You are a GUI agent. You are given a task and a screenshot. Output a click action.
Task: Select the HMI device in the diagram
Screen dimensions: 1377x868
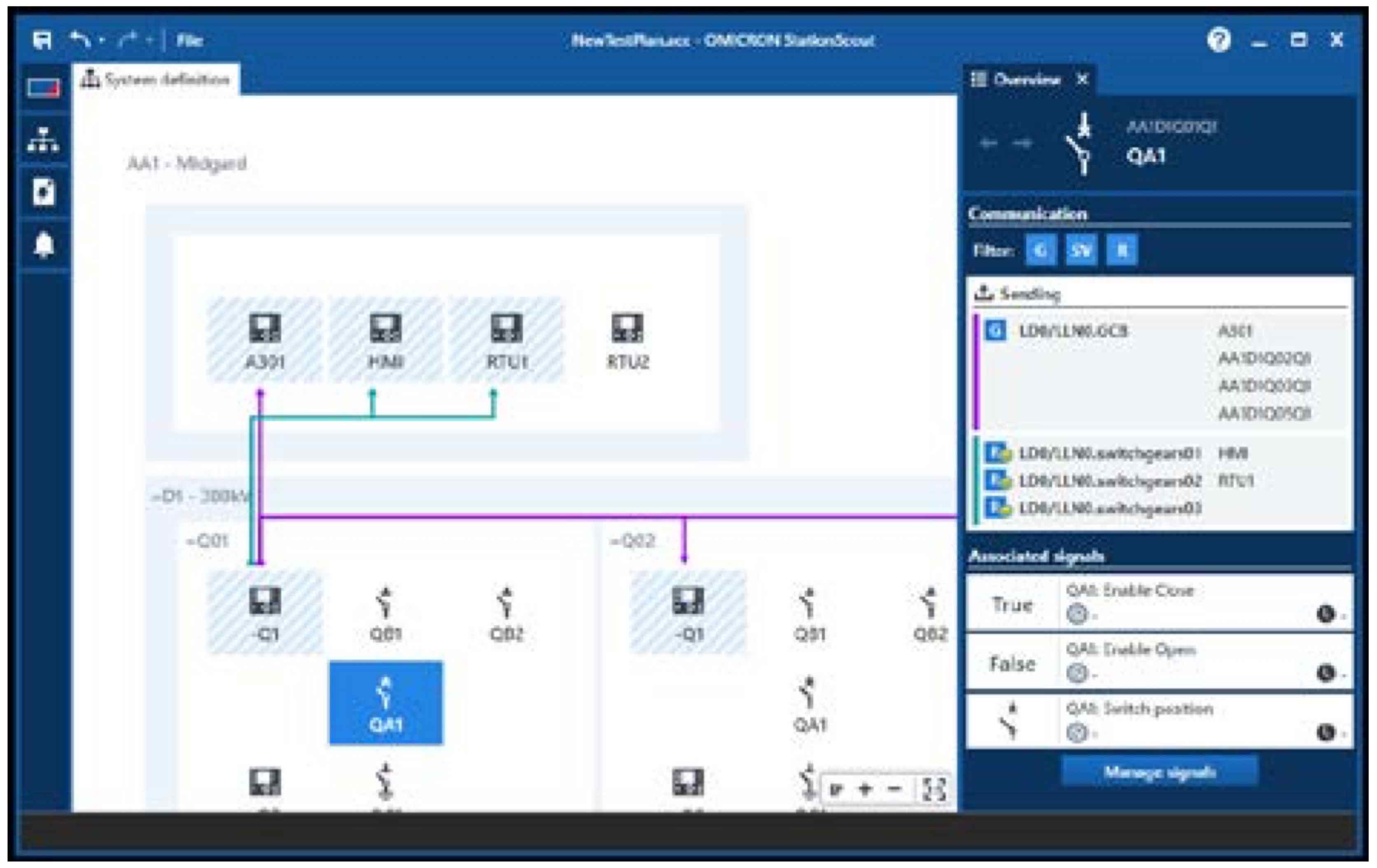[386, 341]
